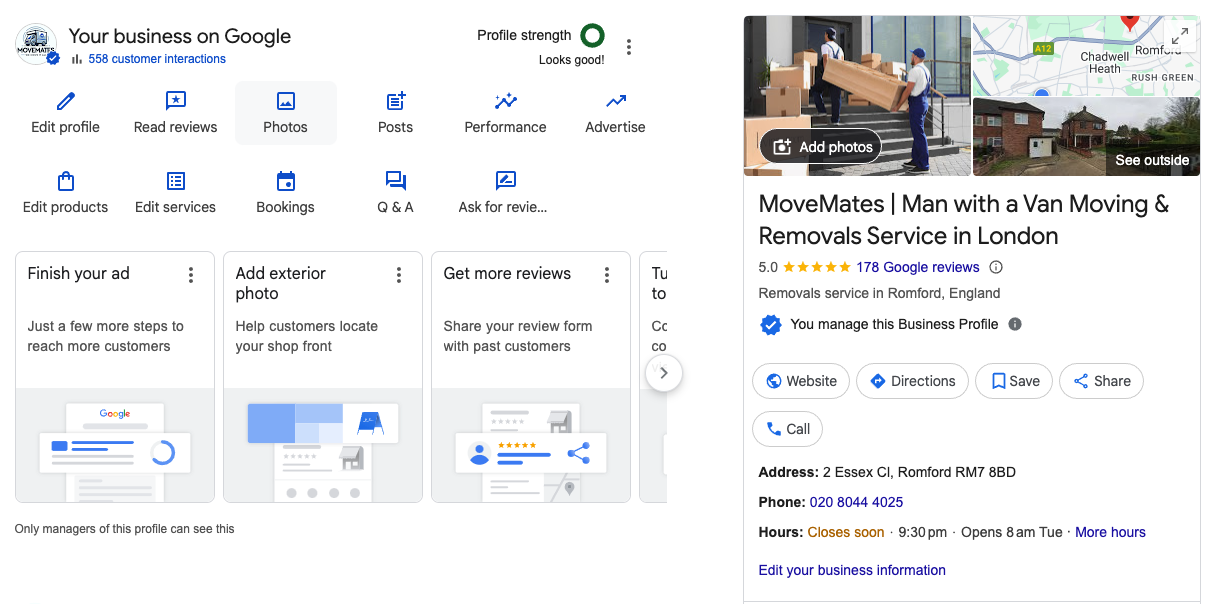
Task: Click the Edit your business information link
Action: (852, 570)
